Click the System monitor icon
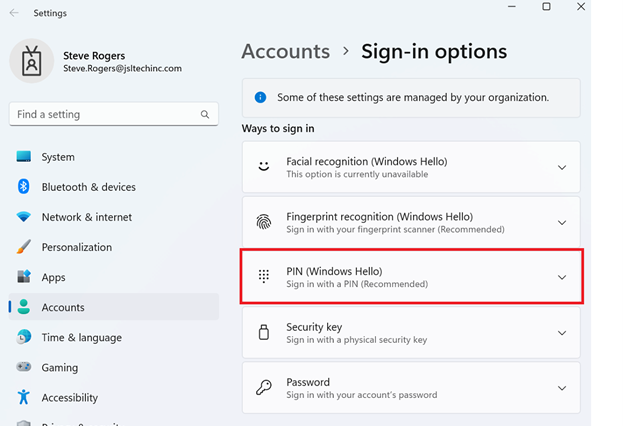Viewport: 623px width, 426px height. click(24, 157)
